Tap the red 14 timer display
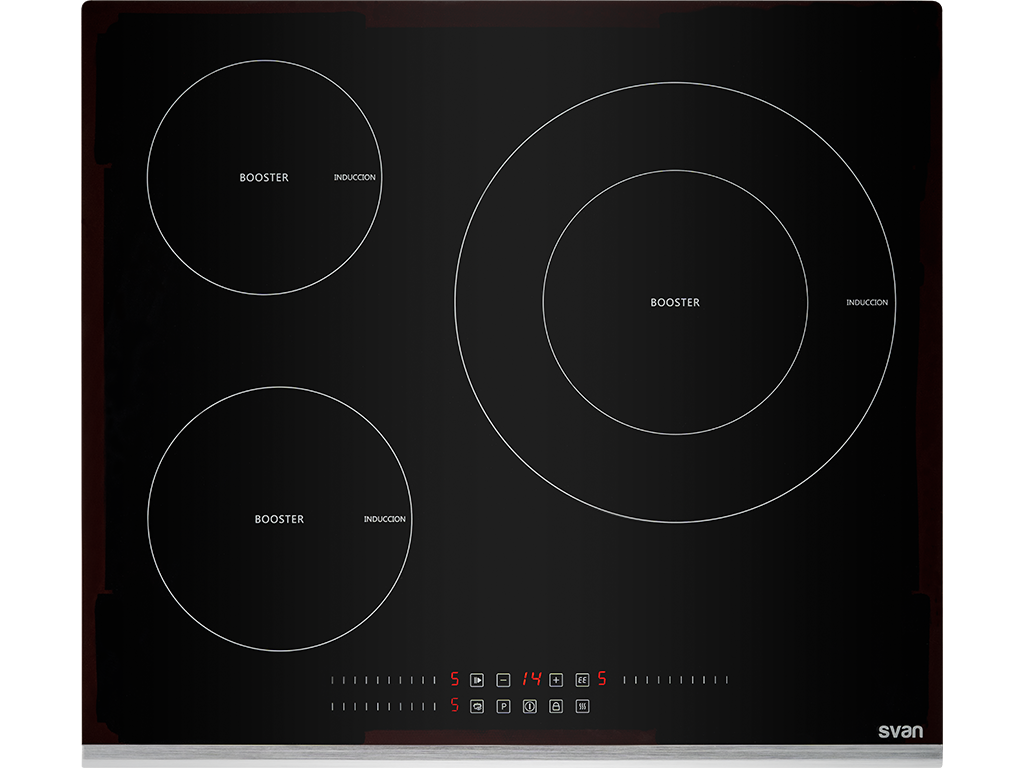 tap(532, 679)
